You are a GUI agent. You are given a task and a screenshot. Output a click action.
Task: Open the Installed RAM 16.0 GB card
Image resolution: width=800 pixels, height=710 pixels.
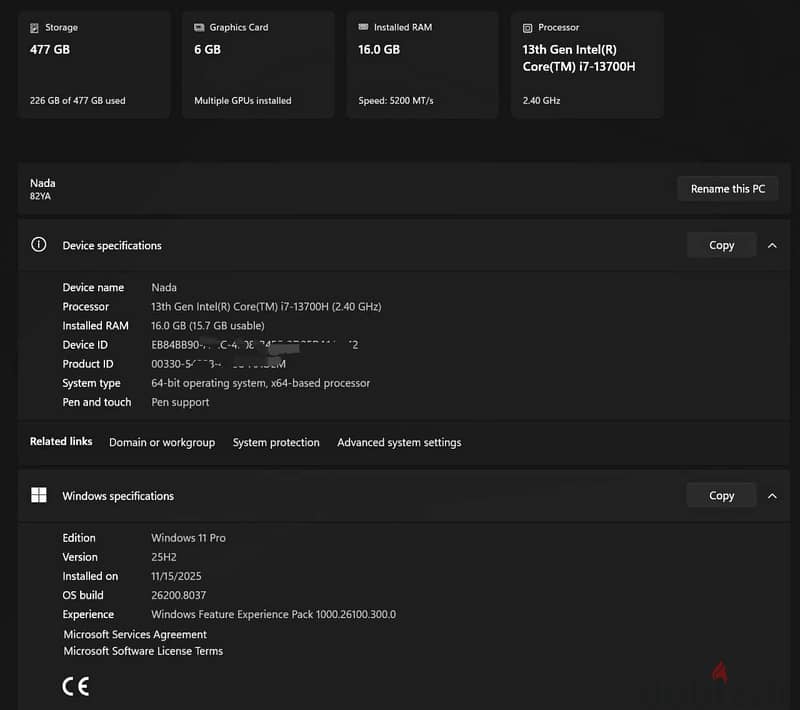(422, 65)
